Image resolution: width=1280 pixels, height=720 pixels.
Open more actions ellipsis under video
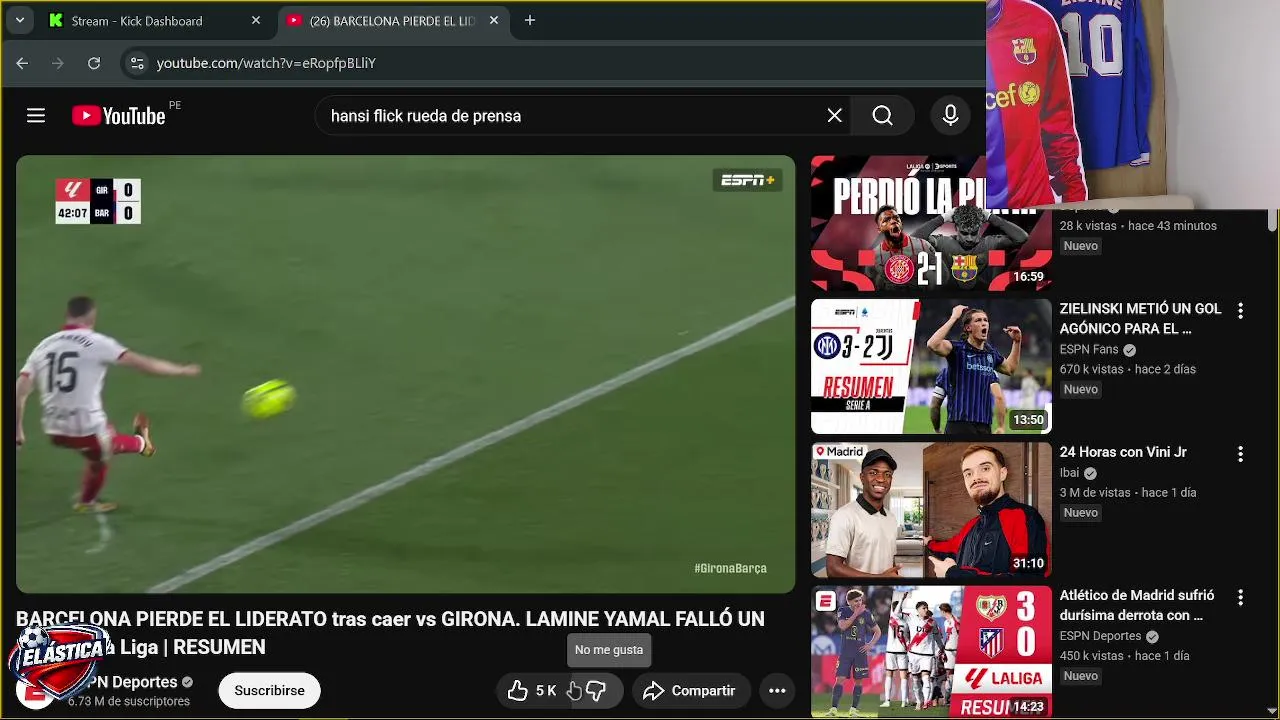[x=777, y=691]
